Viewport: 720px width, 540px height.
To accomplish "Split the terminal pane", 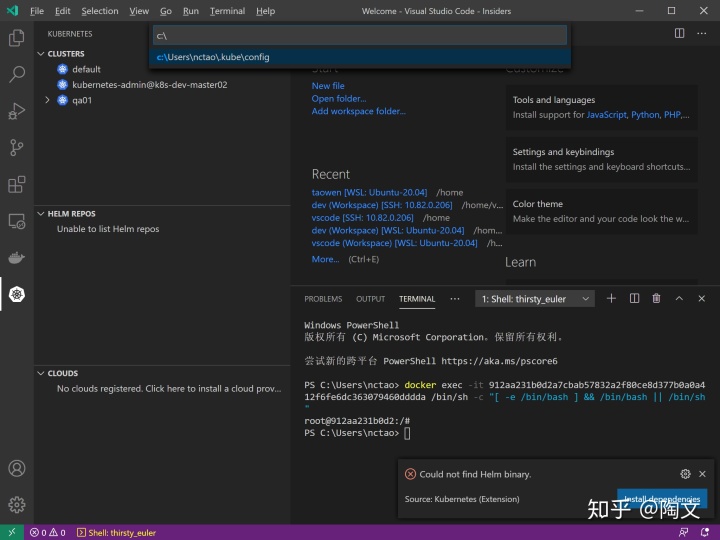I will pos(634,298).
